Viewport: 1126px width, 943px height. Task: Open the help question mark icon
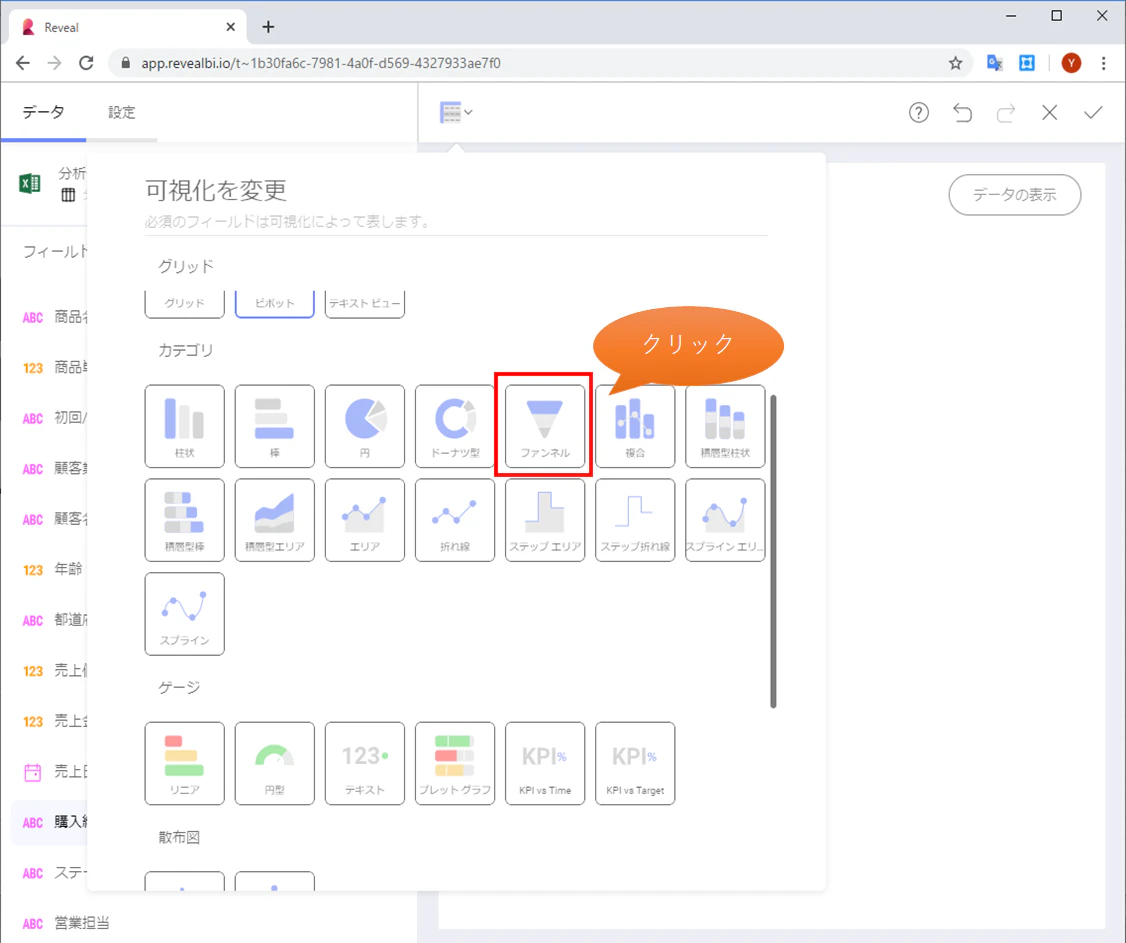click(918, 113)
